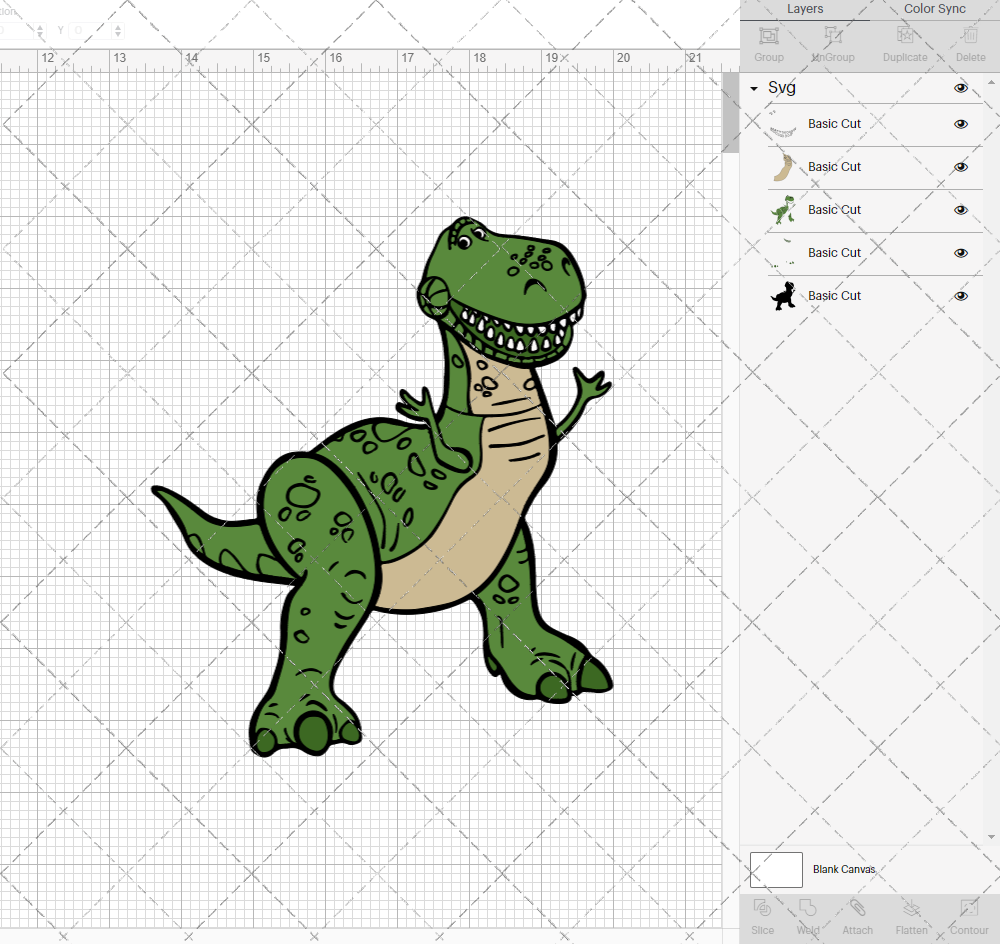Click the Y position stepper arrows

point(117,30)
